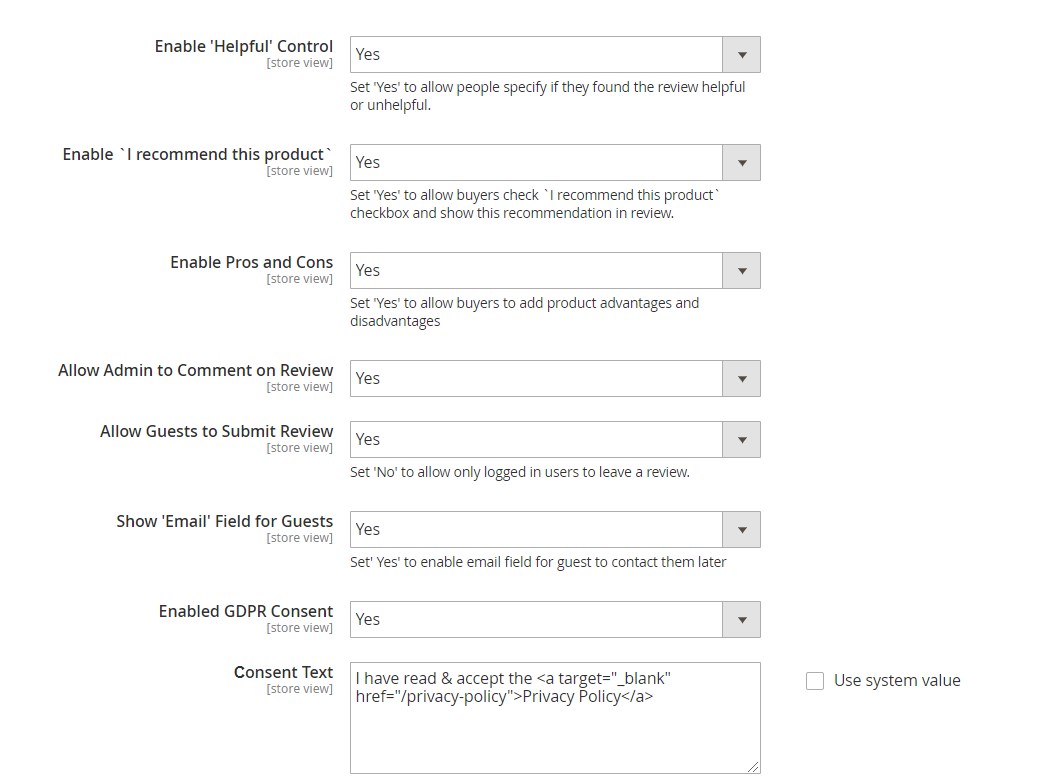Open Allow Guests to Submit Review dropdown

pos(555,439)
